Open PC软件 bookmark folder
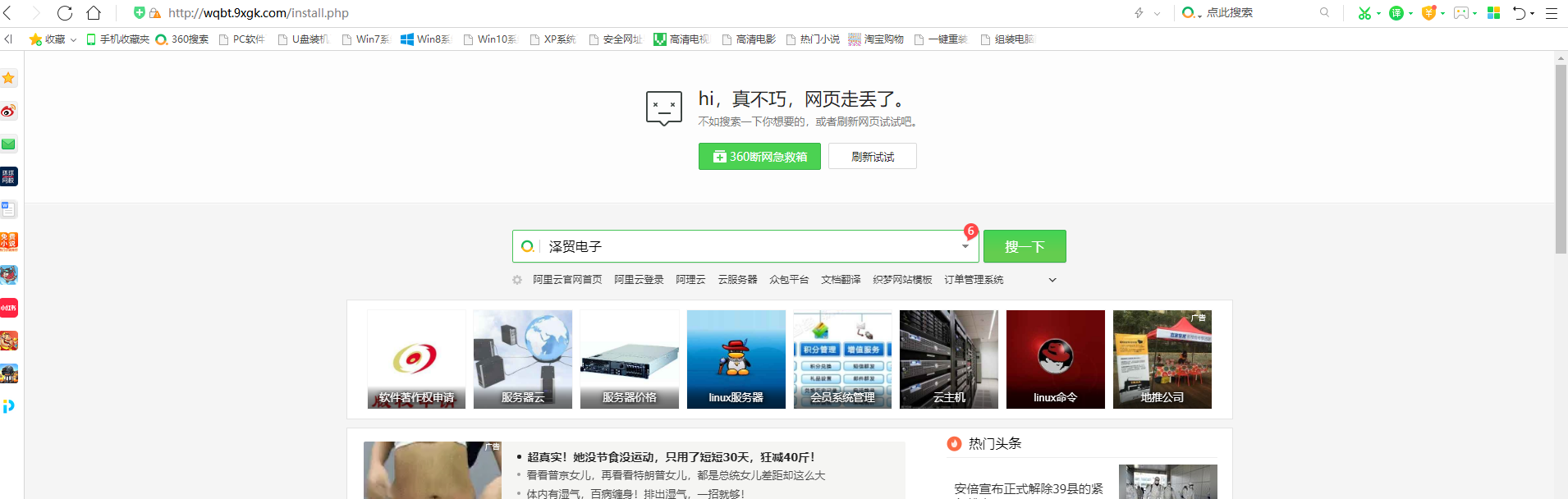1568x499 pixels. coord(242,39)
